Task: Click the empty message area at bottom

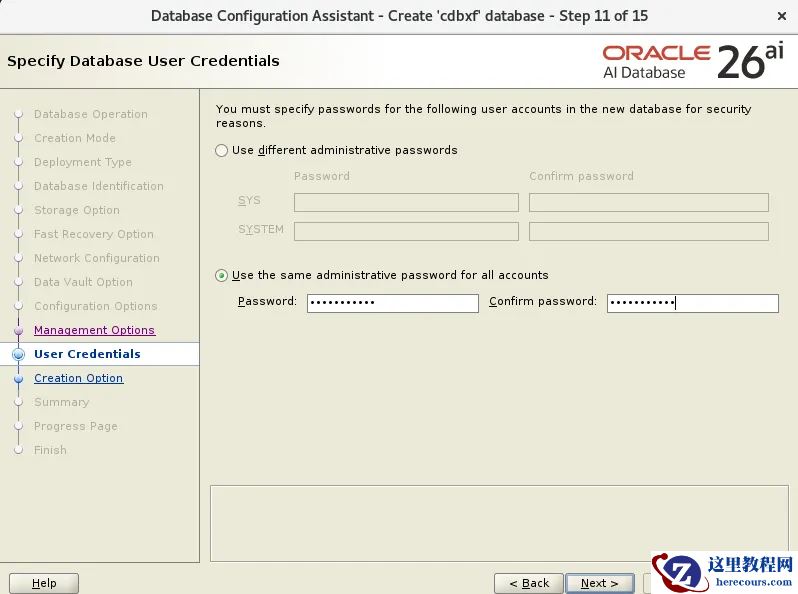Action: pos(499,523)
